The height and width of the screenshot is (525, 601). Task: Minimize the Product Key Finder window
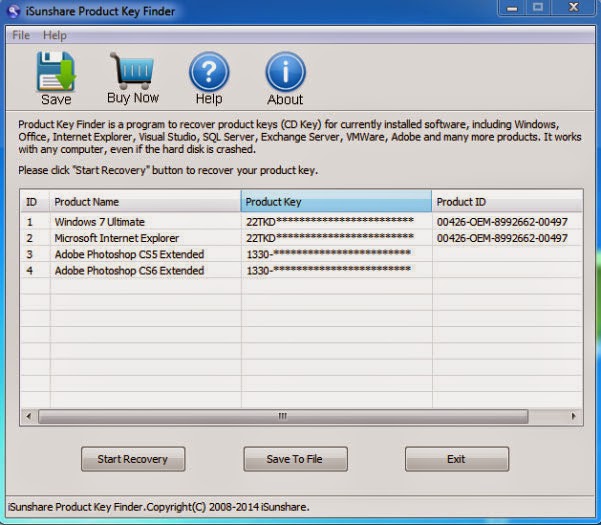tap(512, 8)
